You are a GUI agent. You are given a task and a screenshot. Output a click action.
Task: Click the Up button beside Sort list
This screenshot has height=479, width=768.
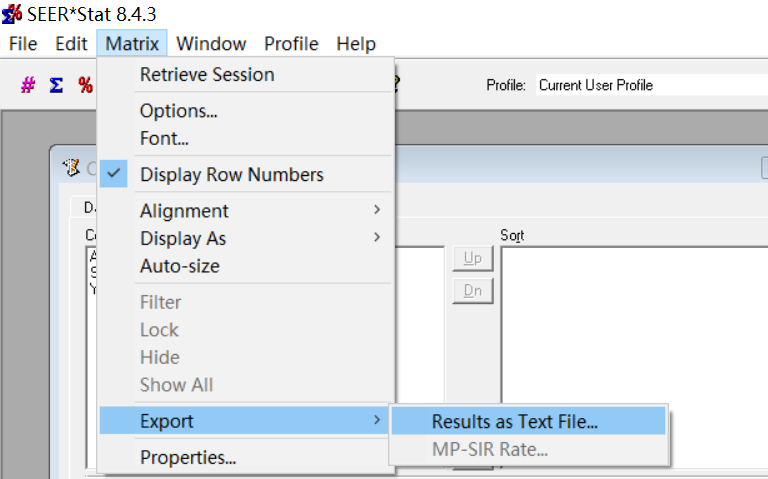pyautogui.click(x=473, y=258)
